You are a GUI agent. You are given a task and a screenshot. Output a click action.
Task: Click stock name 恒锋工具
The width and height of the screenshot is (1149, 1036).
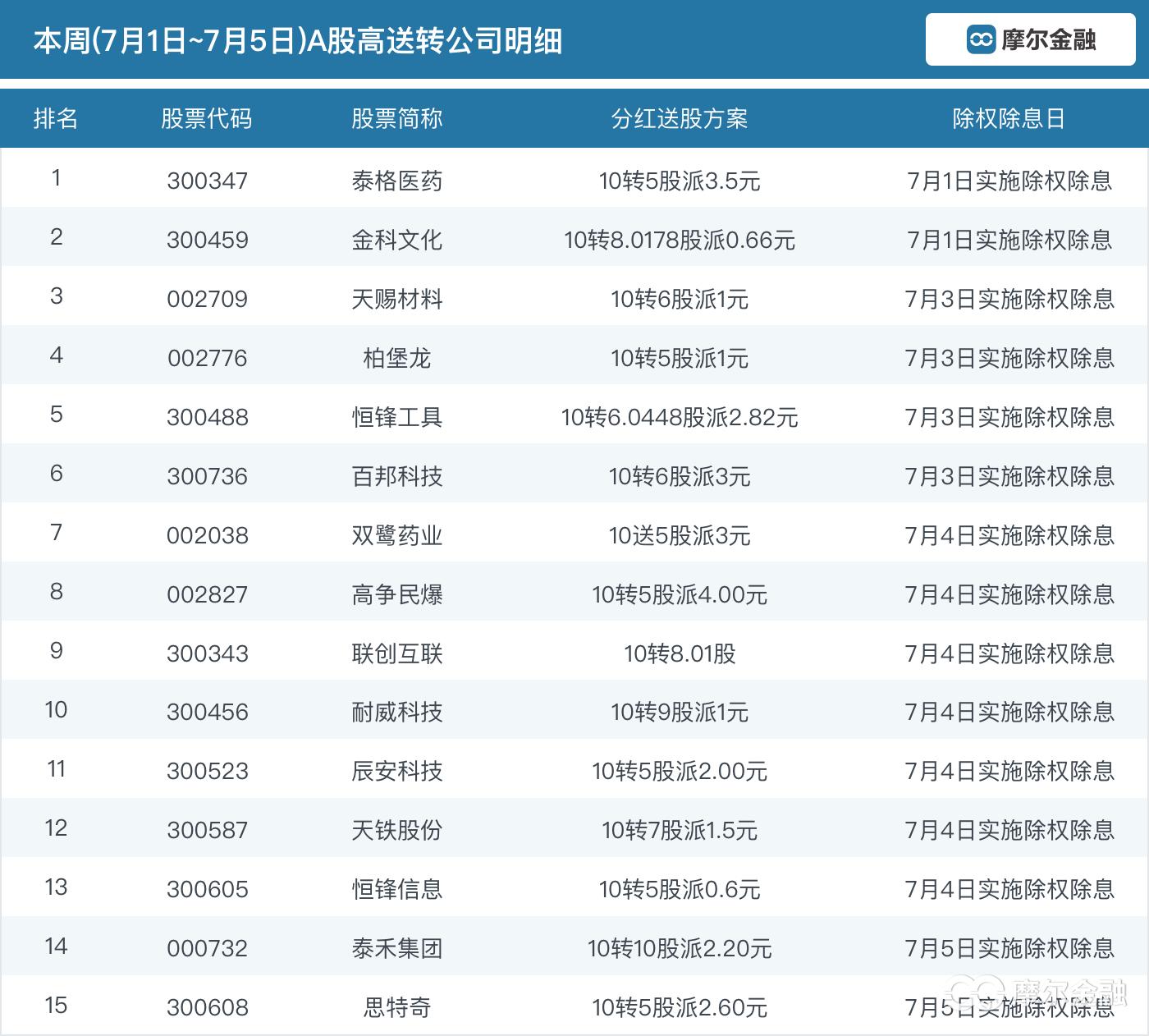(397, 417)
